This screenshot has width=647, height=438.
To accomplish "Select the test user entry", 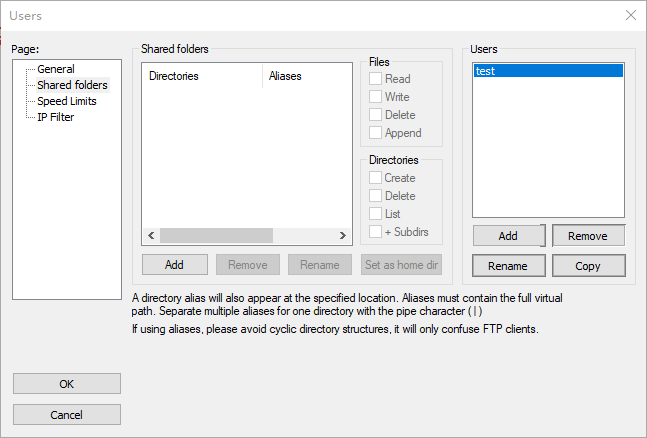I will pos(548,71).
